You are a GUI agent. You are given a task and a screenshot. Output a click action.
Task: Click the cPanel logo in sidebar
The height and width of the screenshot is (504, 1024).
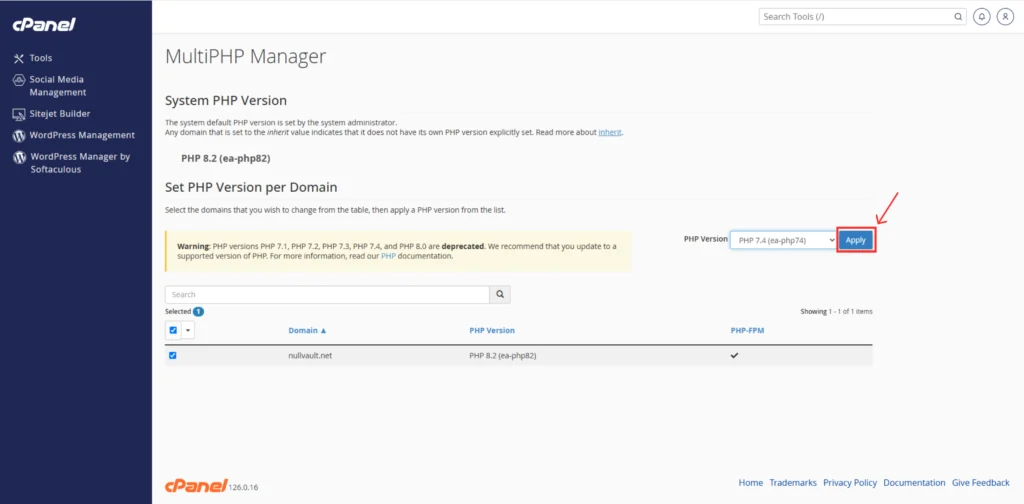(x=44, y=25)
